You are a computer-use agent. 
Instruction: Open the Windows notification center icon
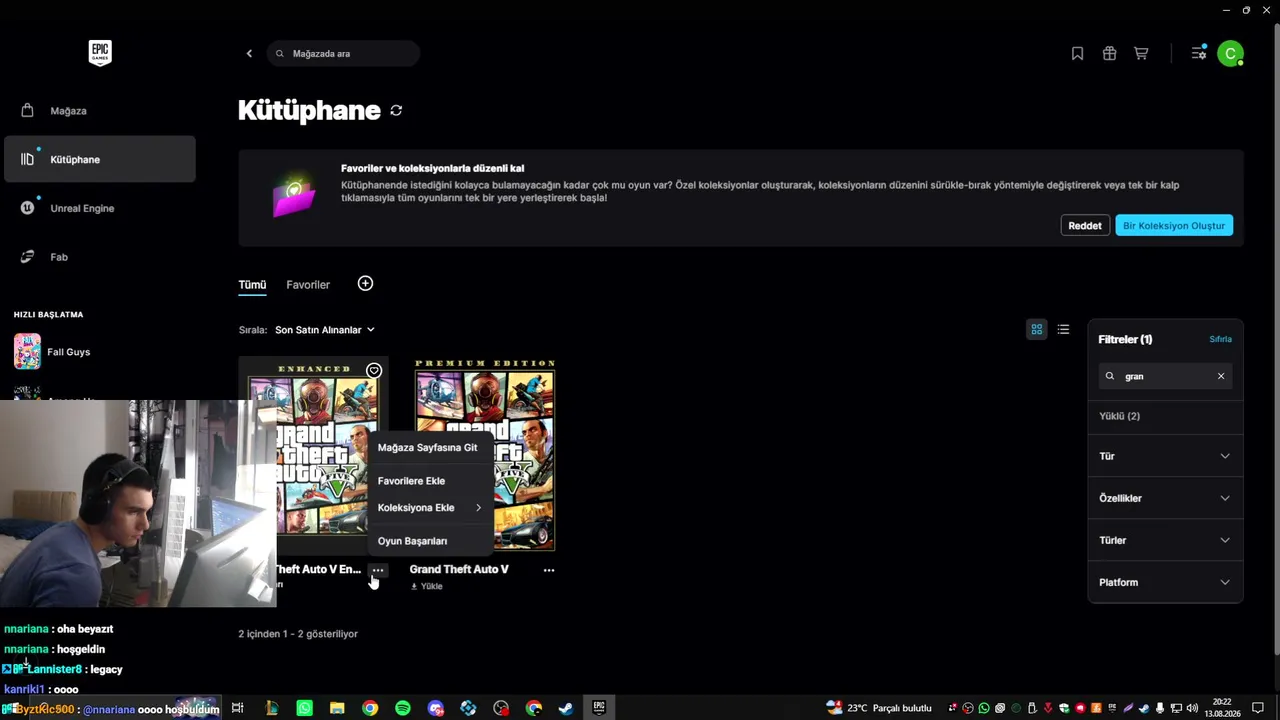coord(1258,708)
